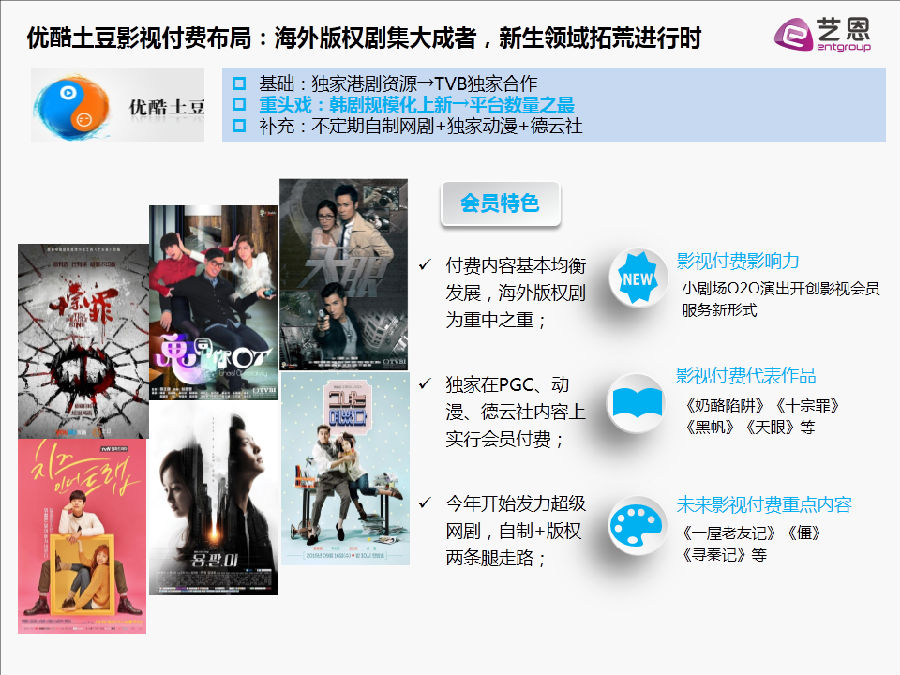Click checkmark beside 付费内容基本均衡 text
The height and width of the screenshot is (675, 900).
pyautogui.click(x=425, y=265)
